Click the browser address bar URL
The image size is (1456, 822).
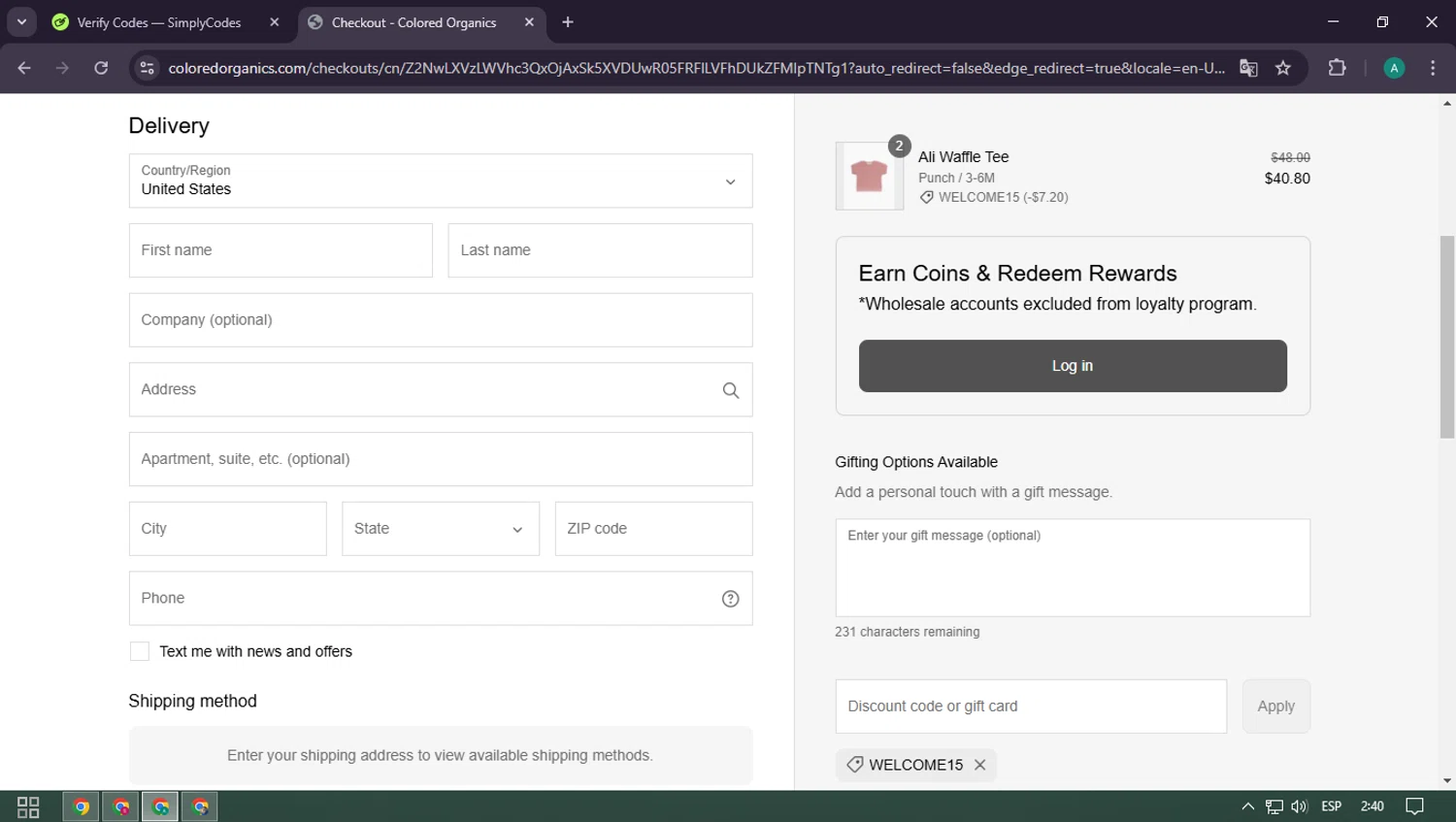click(696, 68)
